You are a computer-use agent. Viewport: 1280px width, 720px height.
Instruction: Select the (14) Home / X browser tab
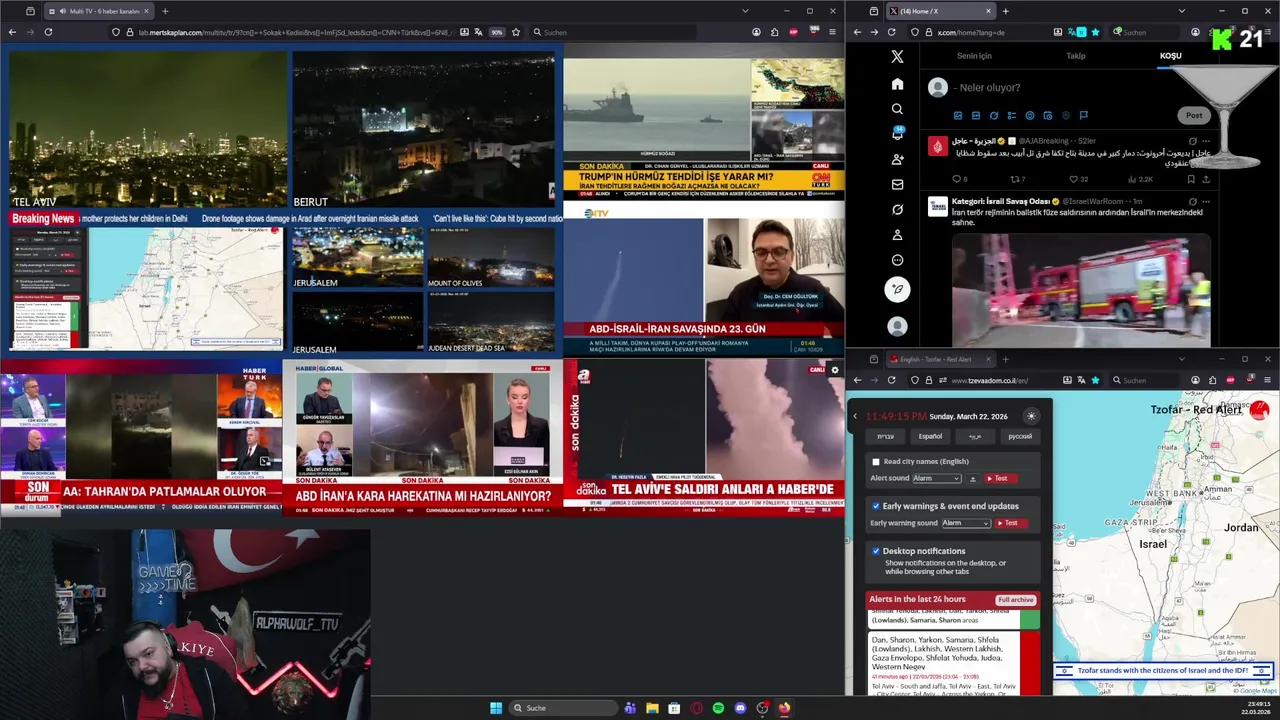[x=940, y=11]
